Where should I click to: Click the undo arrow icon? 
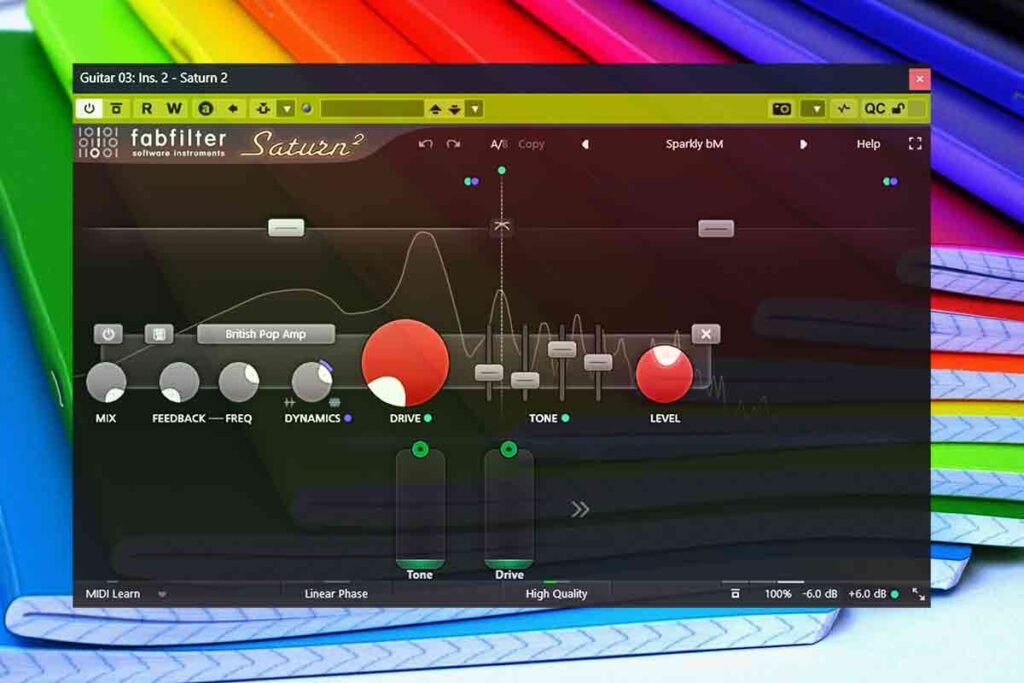tap(426, 144)
